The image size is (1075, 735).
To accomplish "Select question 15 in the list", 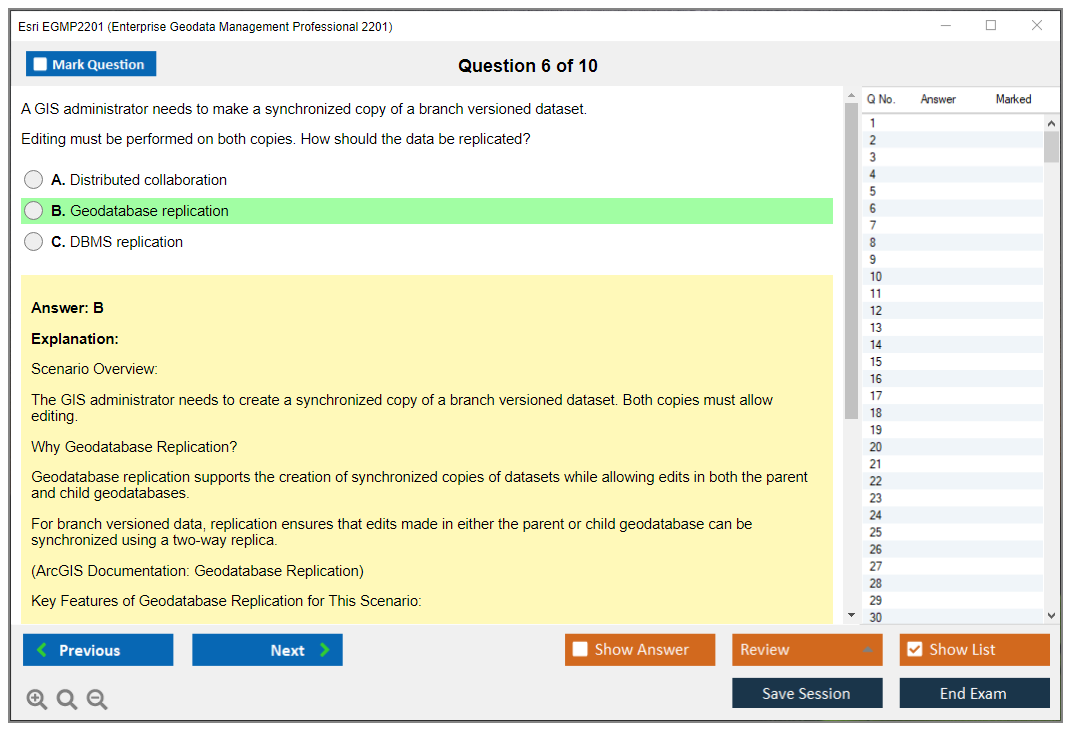I will pos(953,361).
